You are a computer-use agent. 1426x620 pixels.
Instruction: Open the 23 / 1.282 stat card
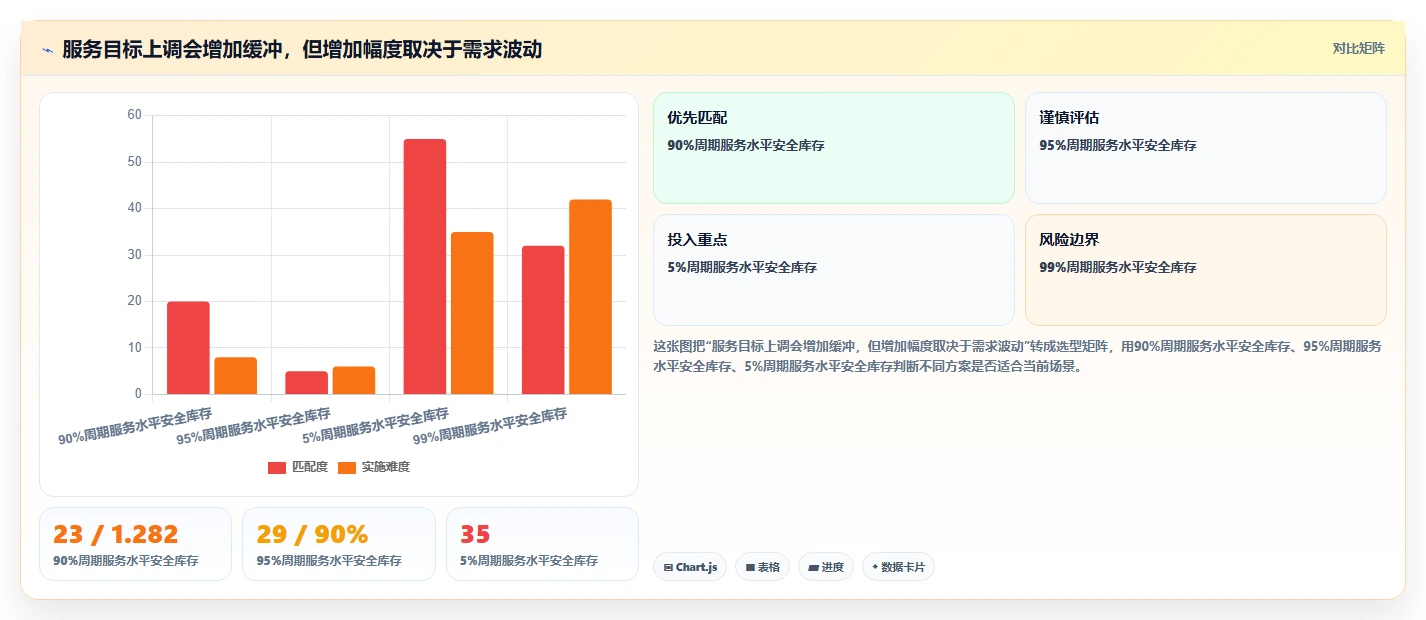135,544
